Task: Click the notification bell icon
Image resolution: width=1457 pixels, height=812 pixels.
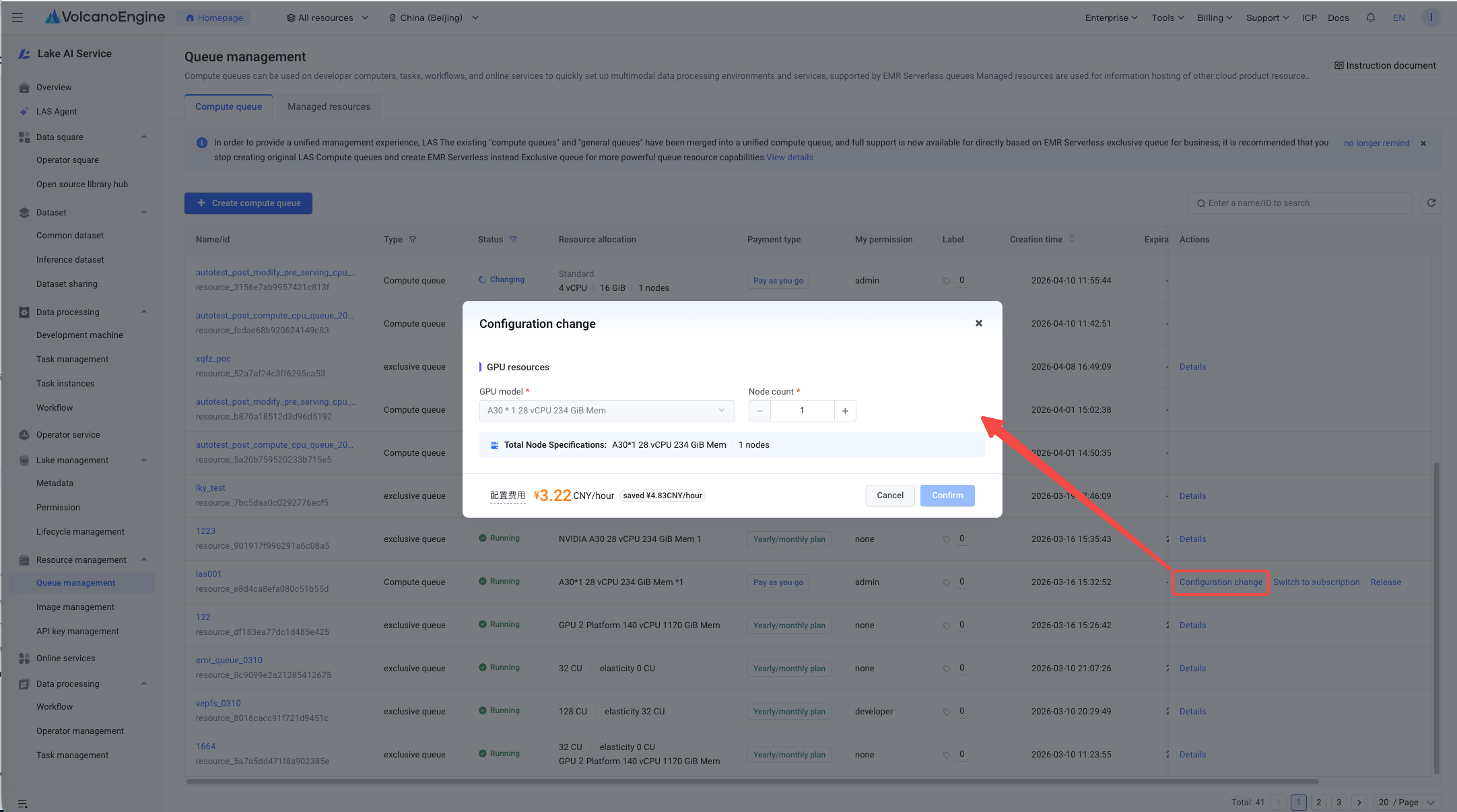Action: [x=1371, y=18]
